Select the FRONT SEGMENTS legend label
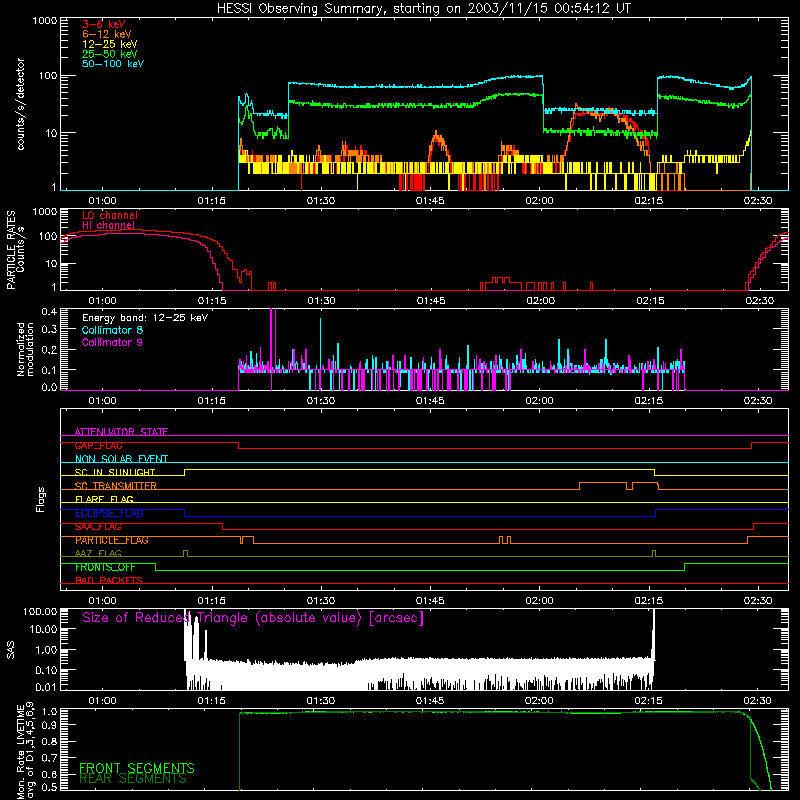This screenshot has height=800, width=800. pyautogui.click(x=137, y=768)
